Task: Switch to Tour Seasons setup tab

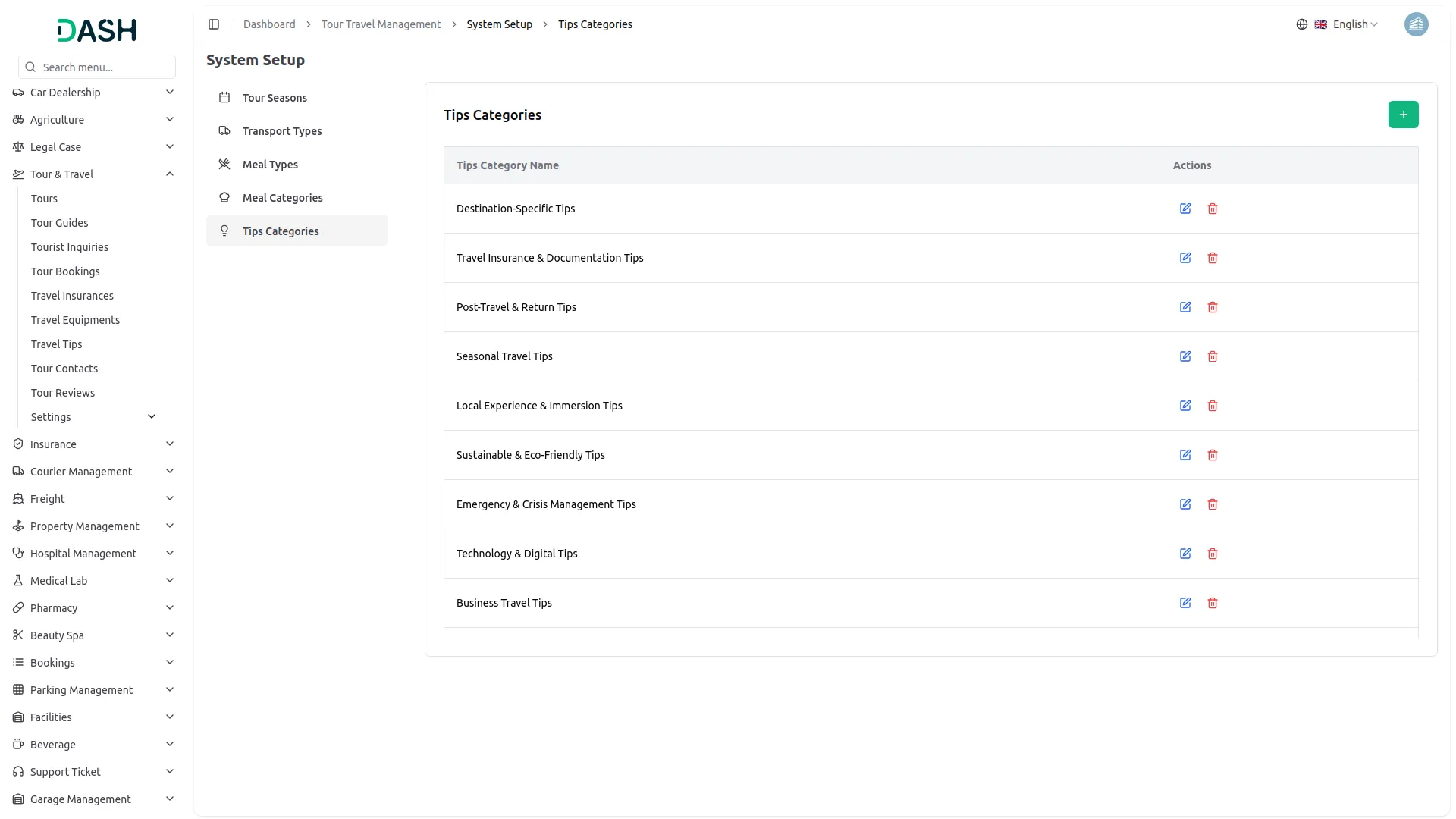Action: pyautogui.click(x=275, y=98)
